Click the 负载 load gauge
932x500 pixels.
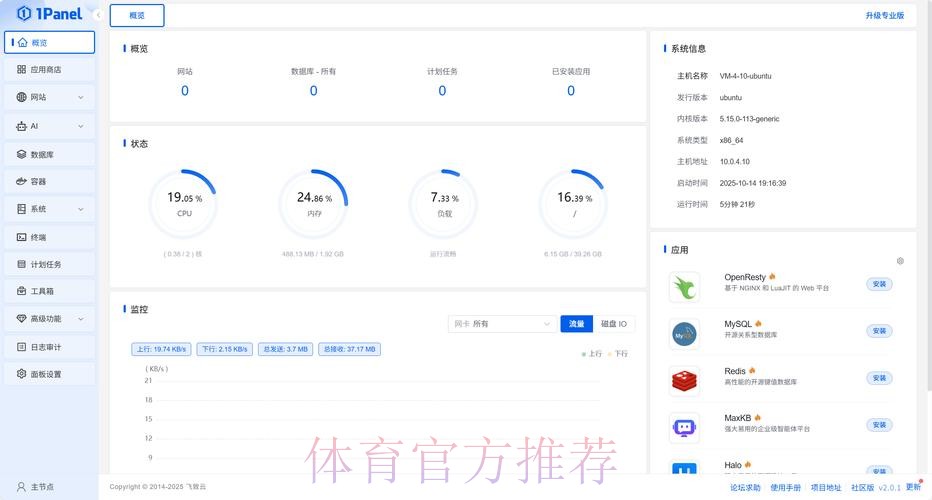coord(443,204)
